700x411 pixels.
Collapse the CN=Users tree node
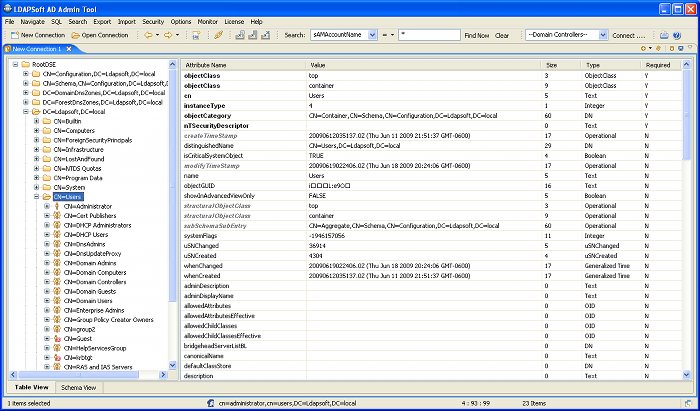pos(36,197)
